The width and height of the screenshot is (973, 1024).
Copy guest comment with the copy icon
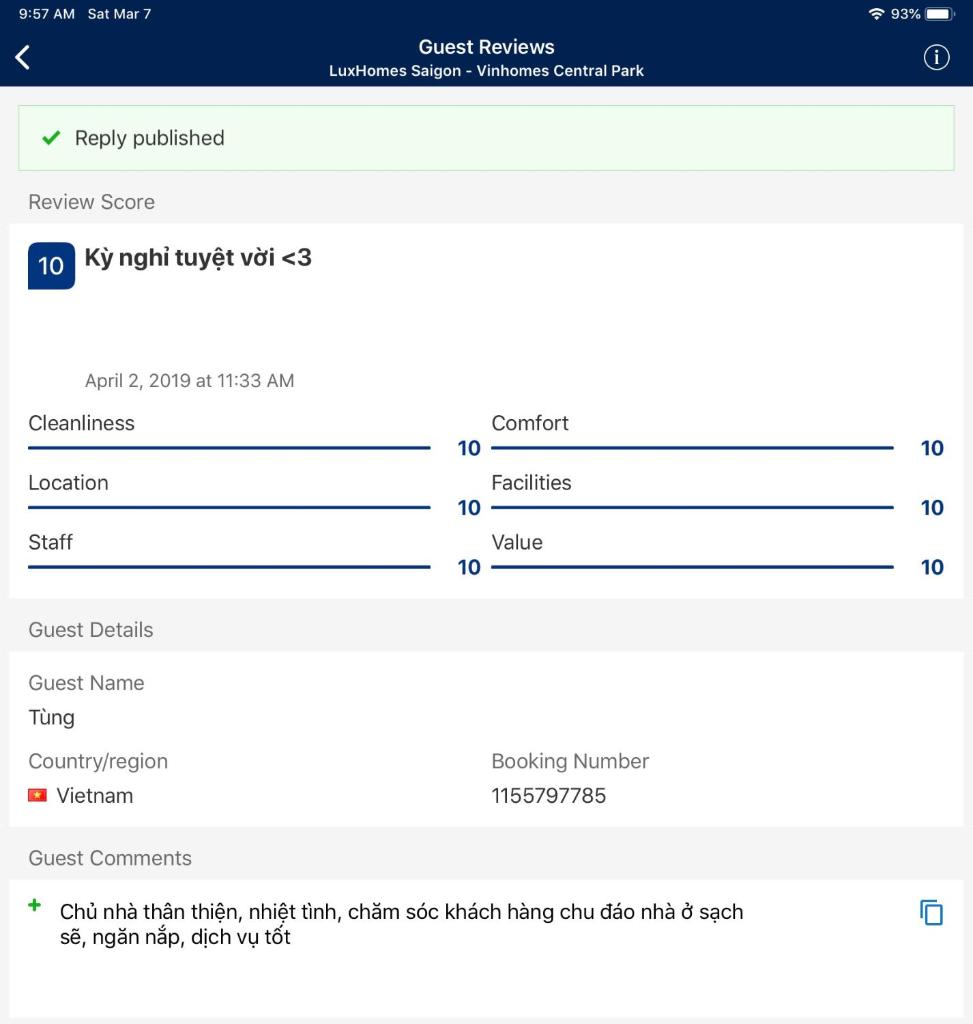click(x=931, y=912)
